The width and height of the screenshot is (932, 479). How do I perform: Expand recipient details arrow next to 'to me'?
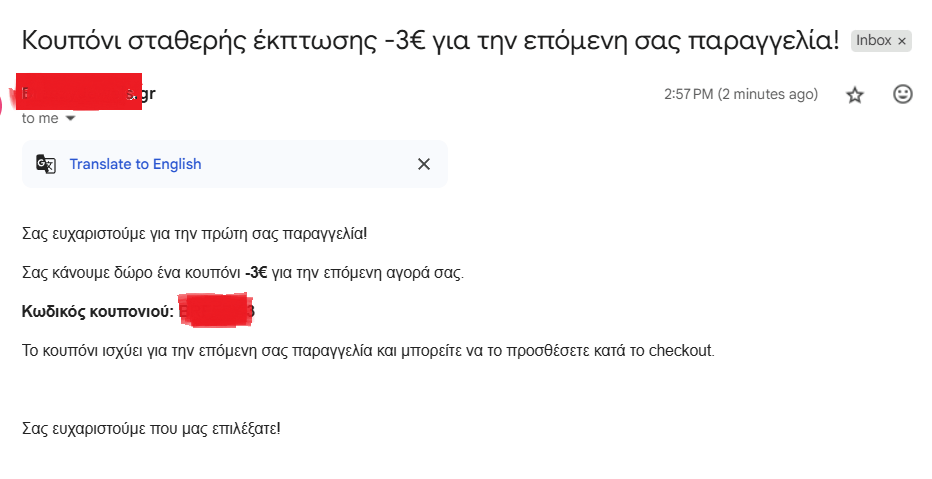point(70,118)
